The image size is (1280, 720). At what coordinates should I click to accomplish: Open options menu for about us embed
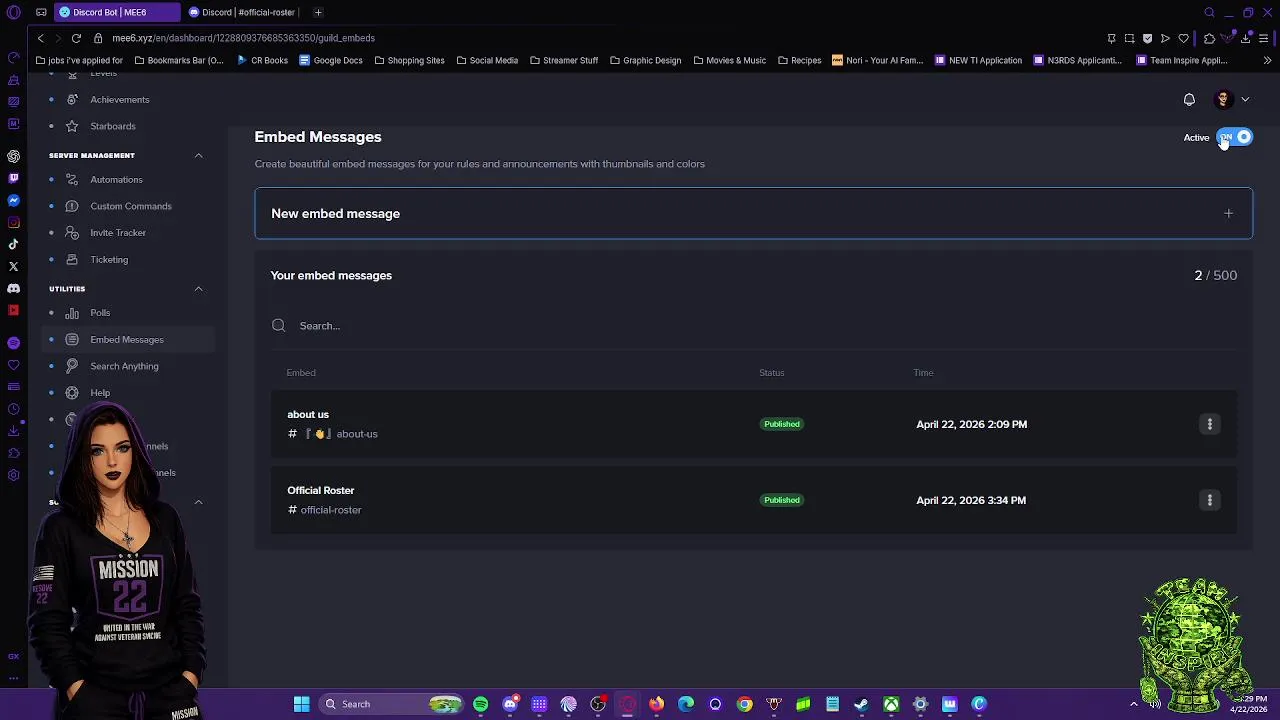pyautogui.click(x=1209, y=424)
